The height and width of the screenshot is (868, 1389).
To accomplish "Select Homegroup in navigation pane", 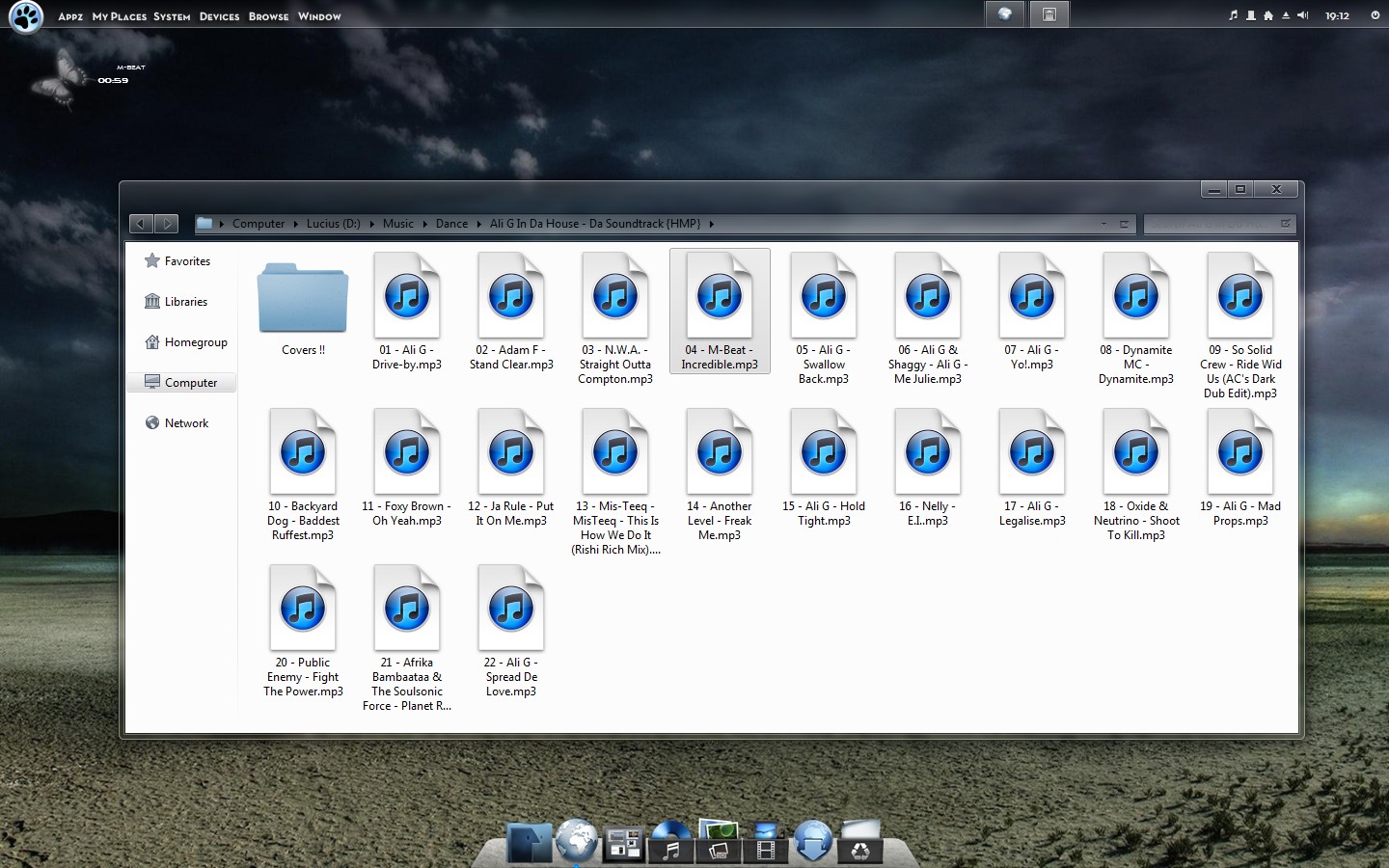I will pyautogui.click(x=182, y=342).
